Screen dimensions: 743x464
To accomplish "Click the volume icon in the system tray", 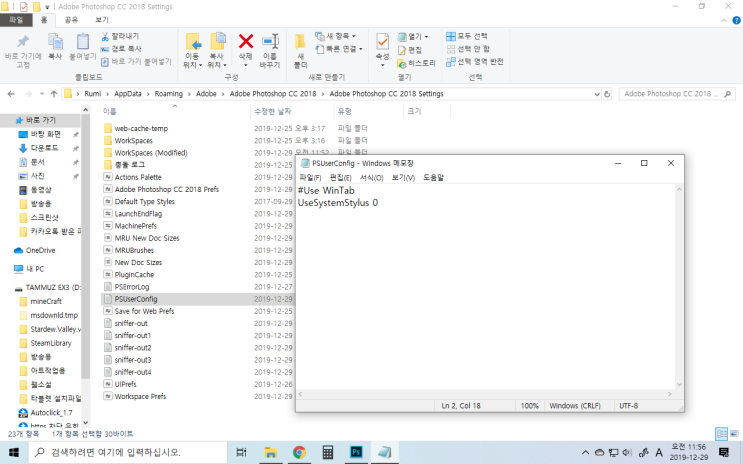I will 627,453.
